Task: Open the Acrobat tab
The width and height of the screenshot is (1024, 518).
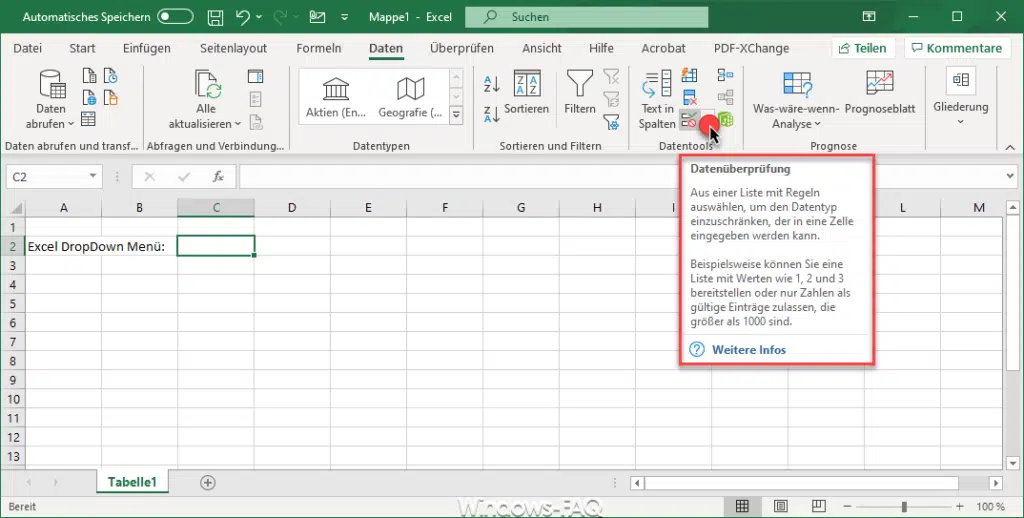Action: click(x=664, y=48)
